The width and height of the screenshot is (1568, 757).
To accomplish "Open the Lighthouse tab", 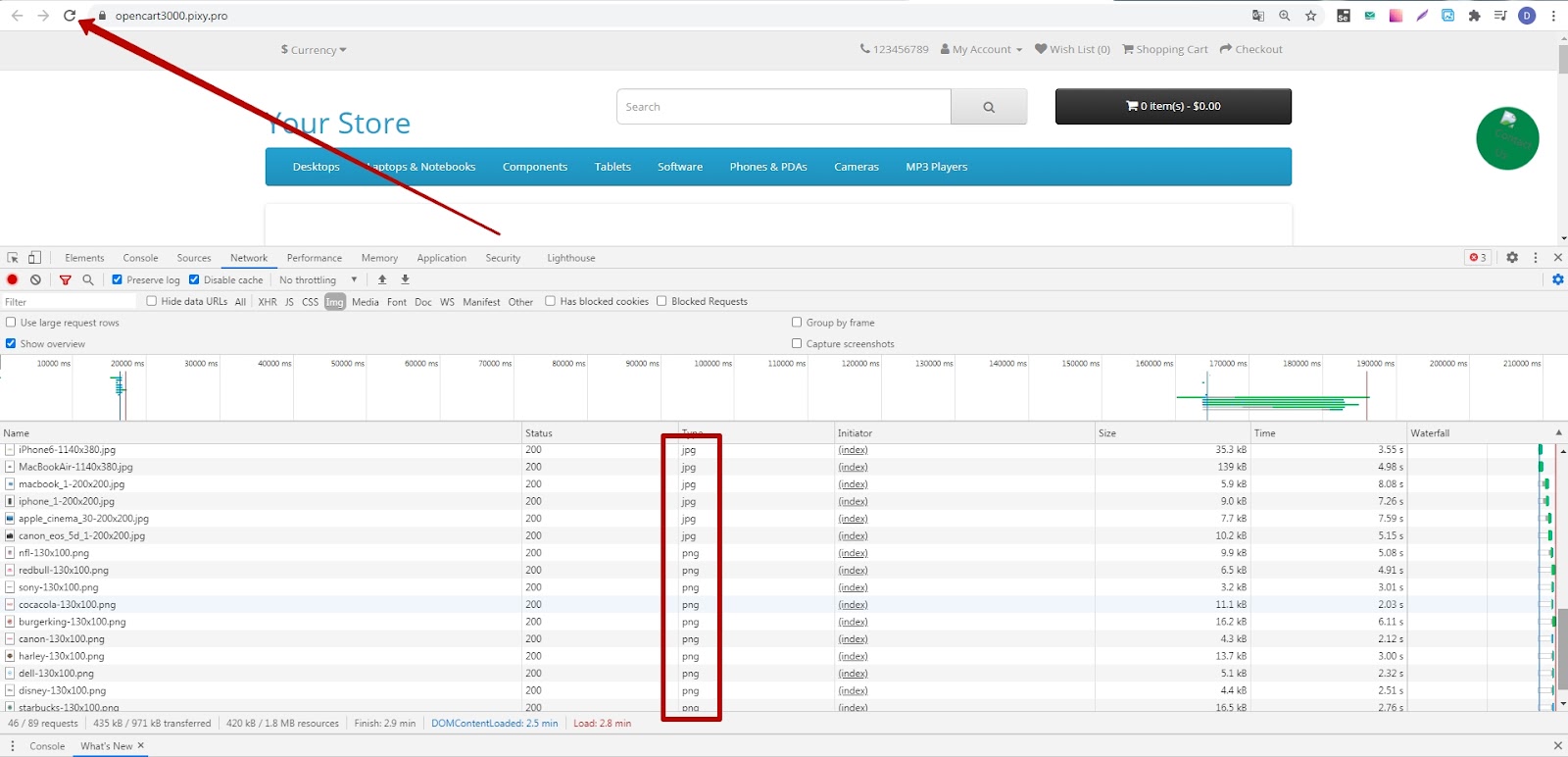I will click(571, 258).
